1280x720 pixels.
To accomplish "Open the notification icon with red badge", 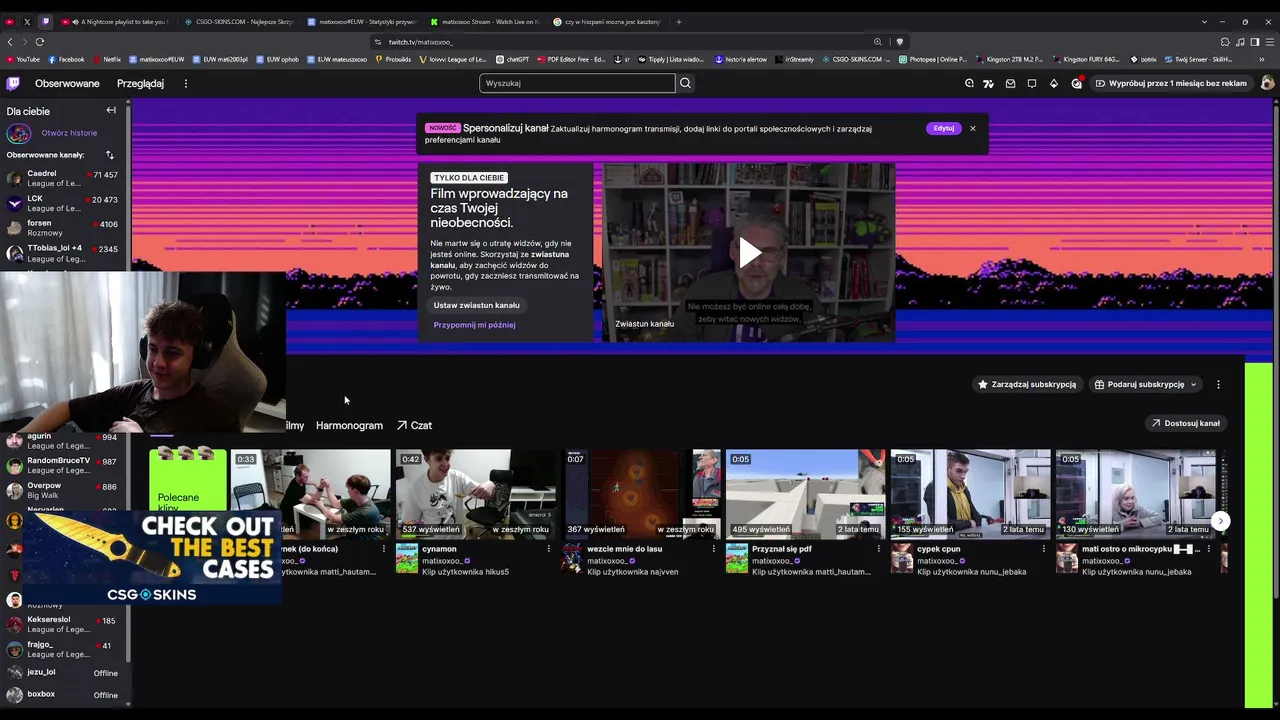I will [1077, 83].
